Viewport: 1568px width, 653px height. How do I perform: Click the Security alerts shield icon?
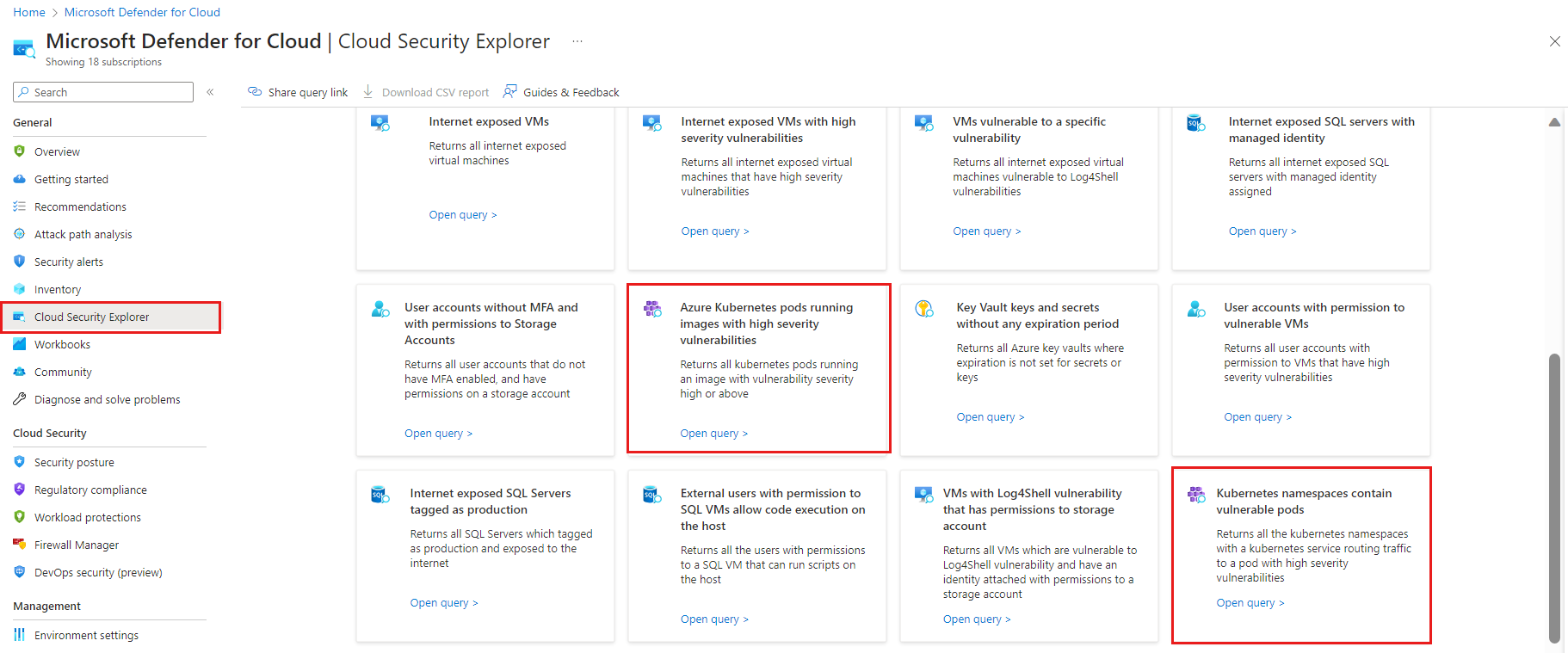(x=20, y=262)
